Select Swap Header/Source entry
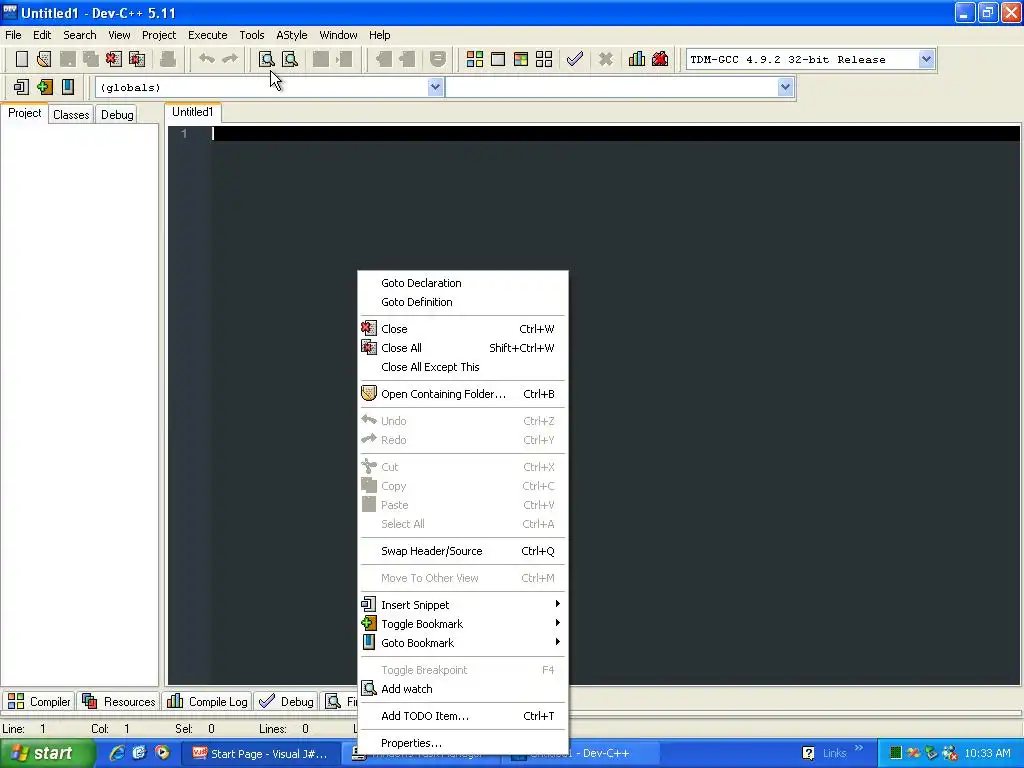 point(462,551)
